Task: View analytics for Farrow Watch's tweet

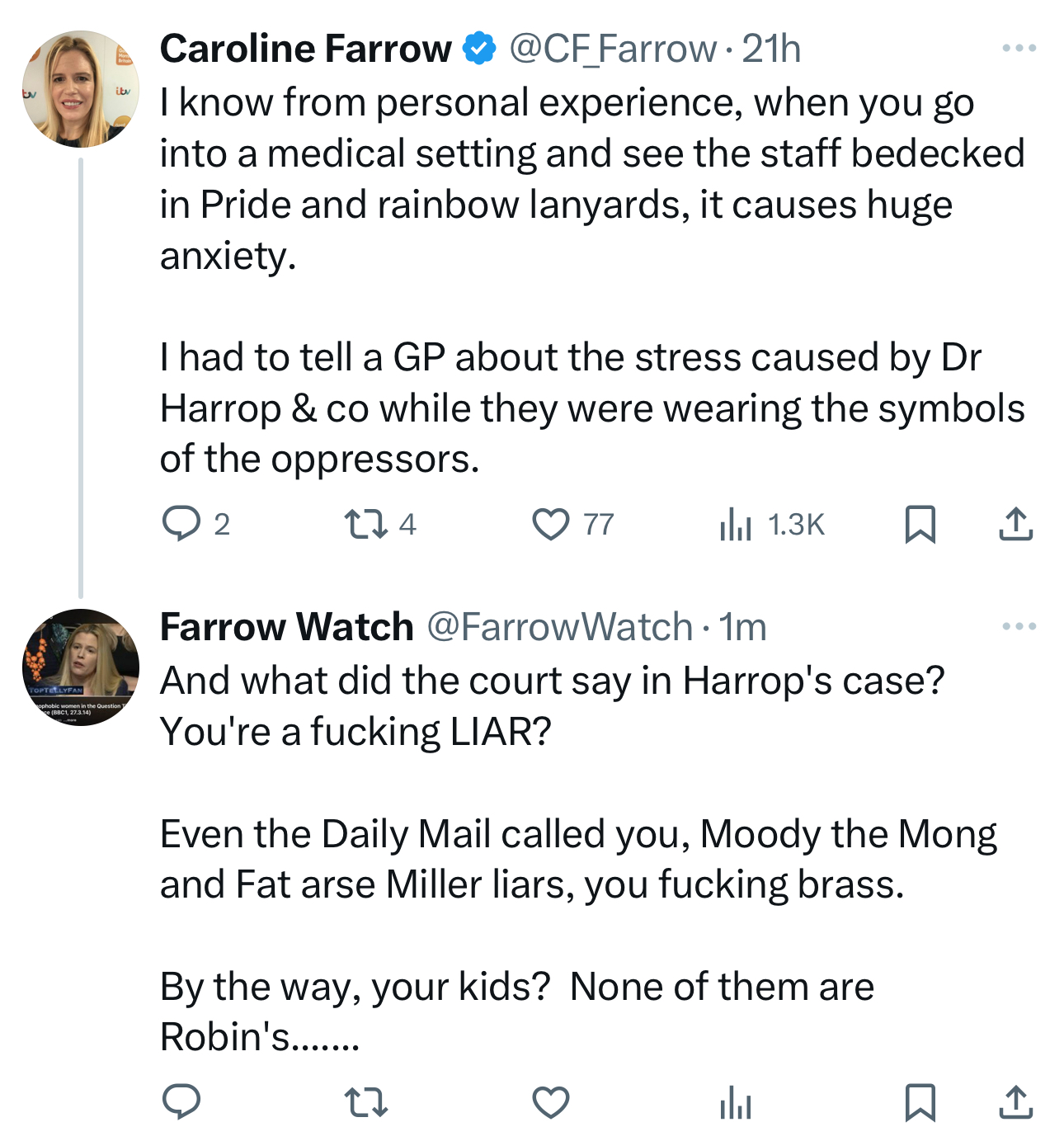Action: 735,1102
